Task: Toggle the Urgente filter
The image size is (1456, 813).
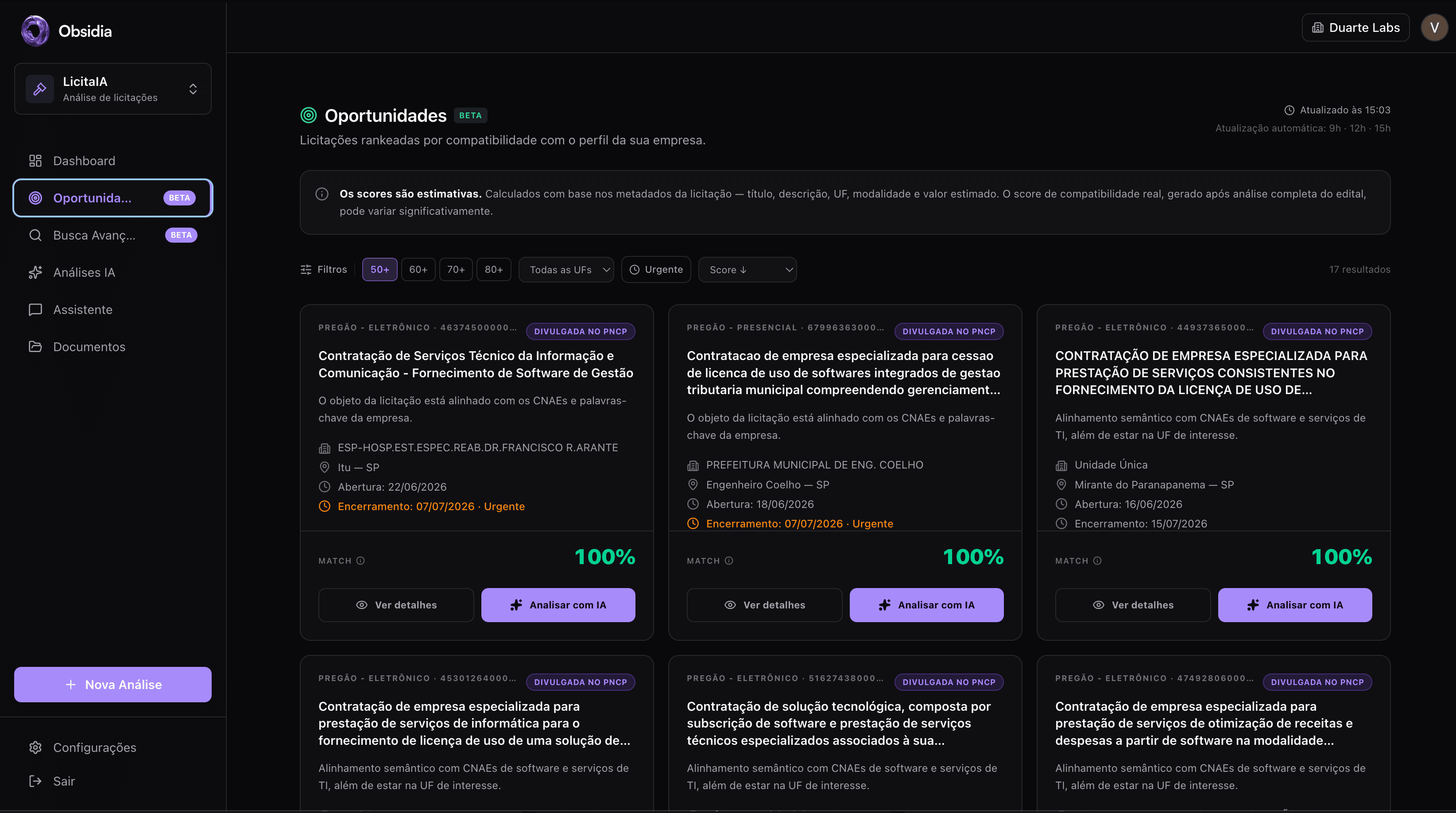Action: click(x=656, y=270)
